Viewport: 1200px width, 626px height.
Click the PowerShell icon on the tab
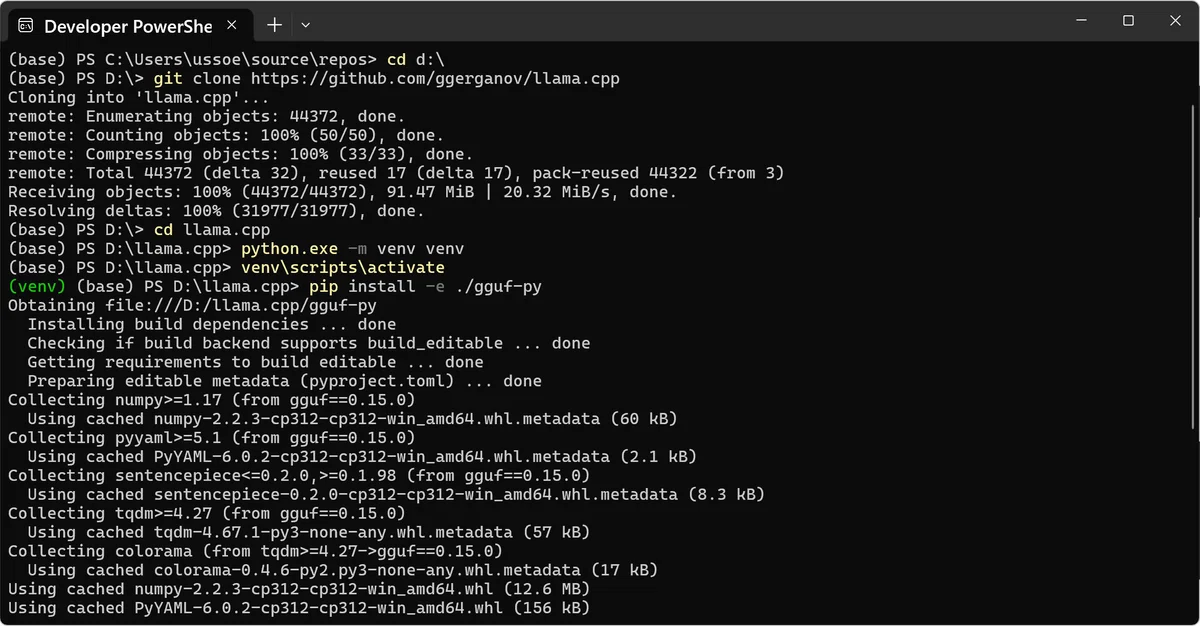coord(26,25)
